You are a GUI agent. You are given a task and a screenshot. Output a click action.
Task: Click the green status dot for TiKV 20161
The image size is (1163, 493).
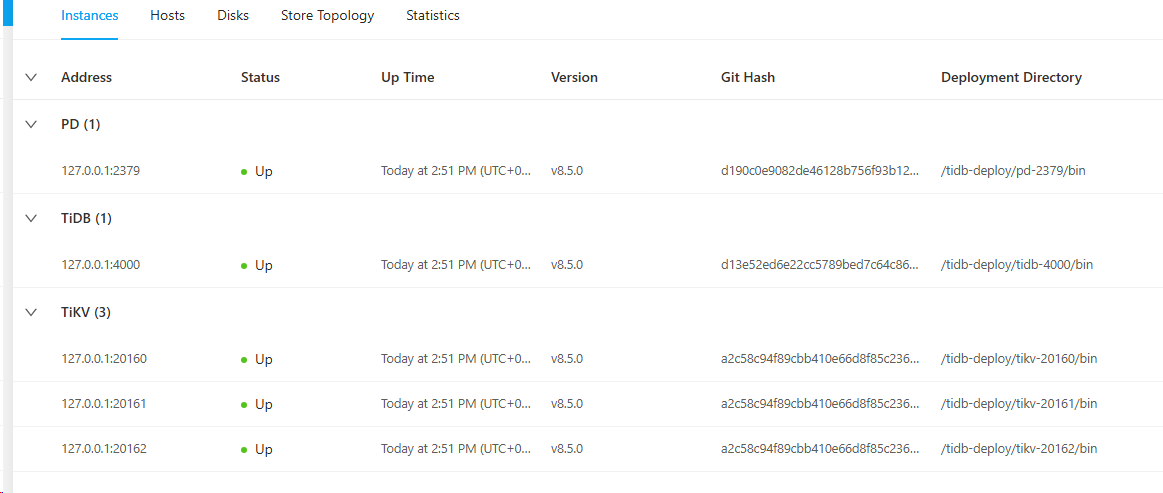[244, 405]
